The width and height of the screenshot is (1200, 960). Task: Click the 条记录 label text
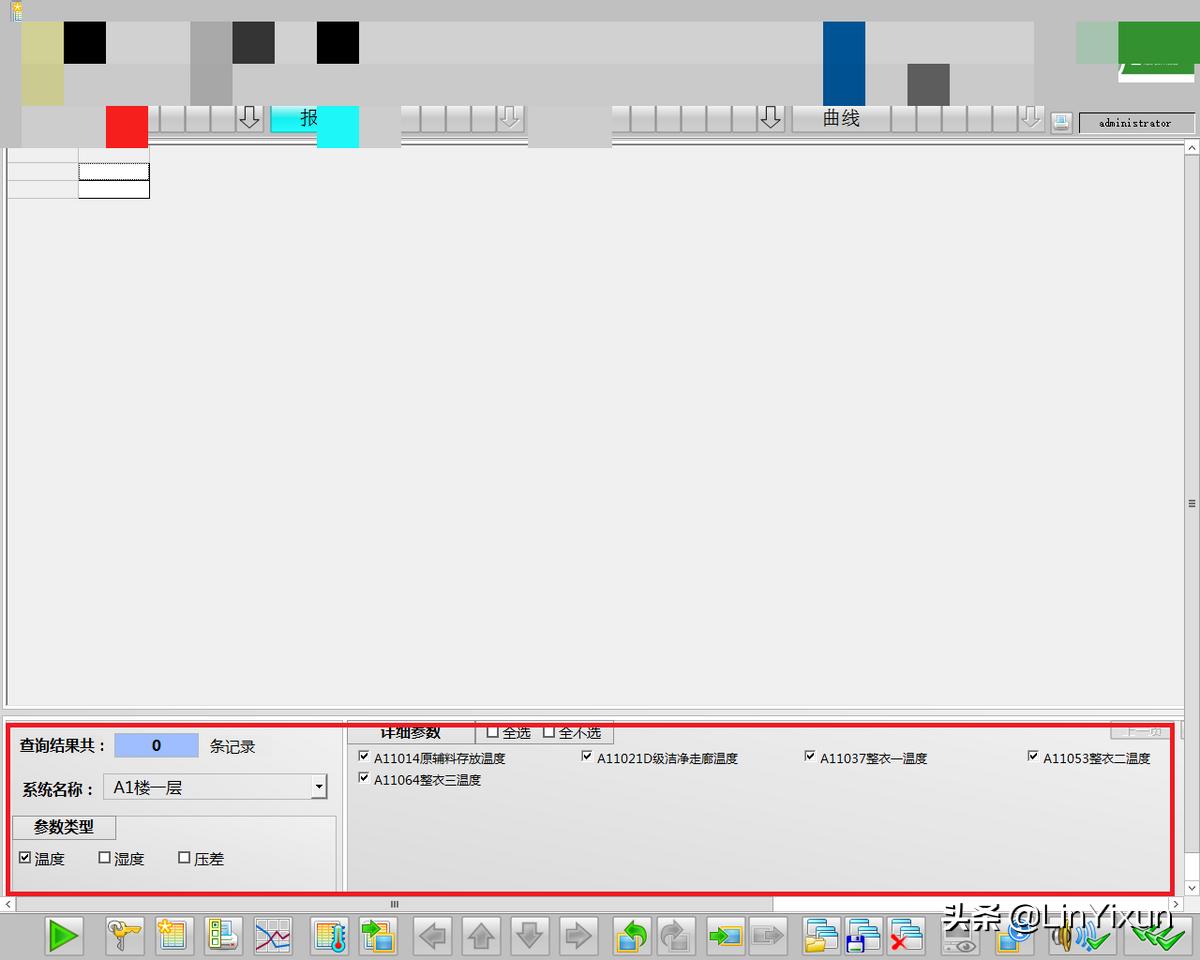pos(232,746)
